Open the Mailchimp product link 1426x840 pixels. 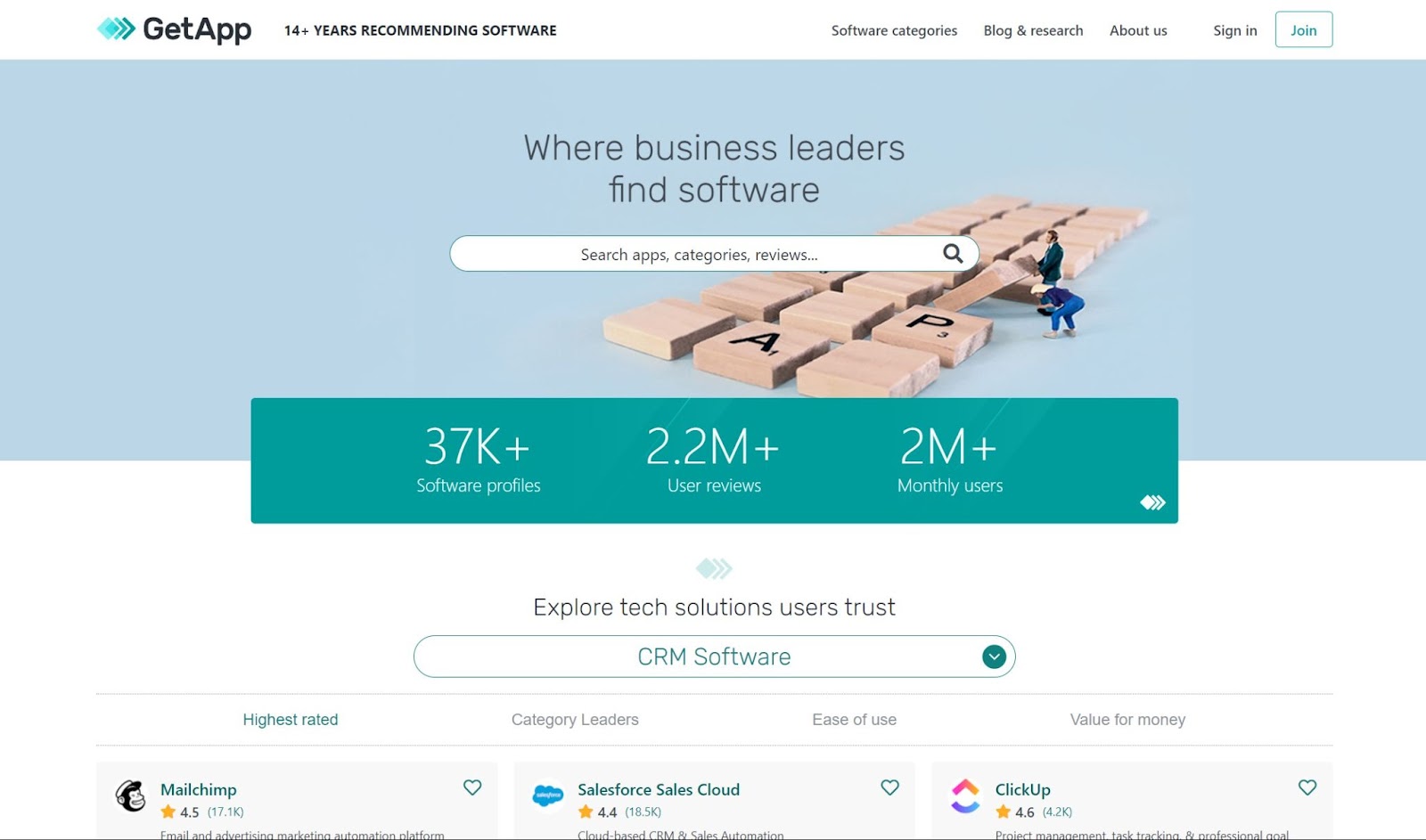198,789
